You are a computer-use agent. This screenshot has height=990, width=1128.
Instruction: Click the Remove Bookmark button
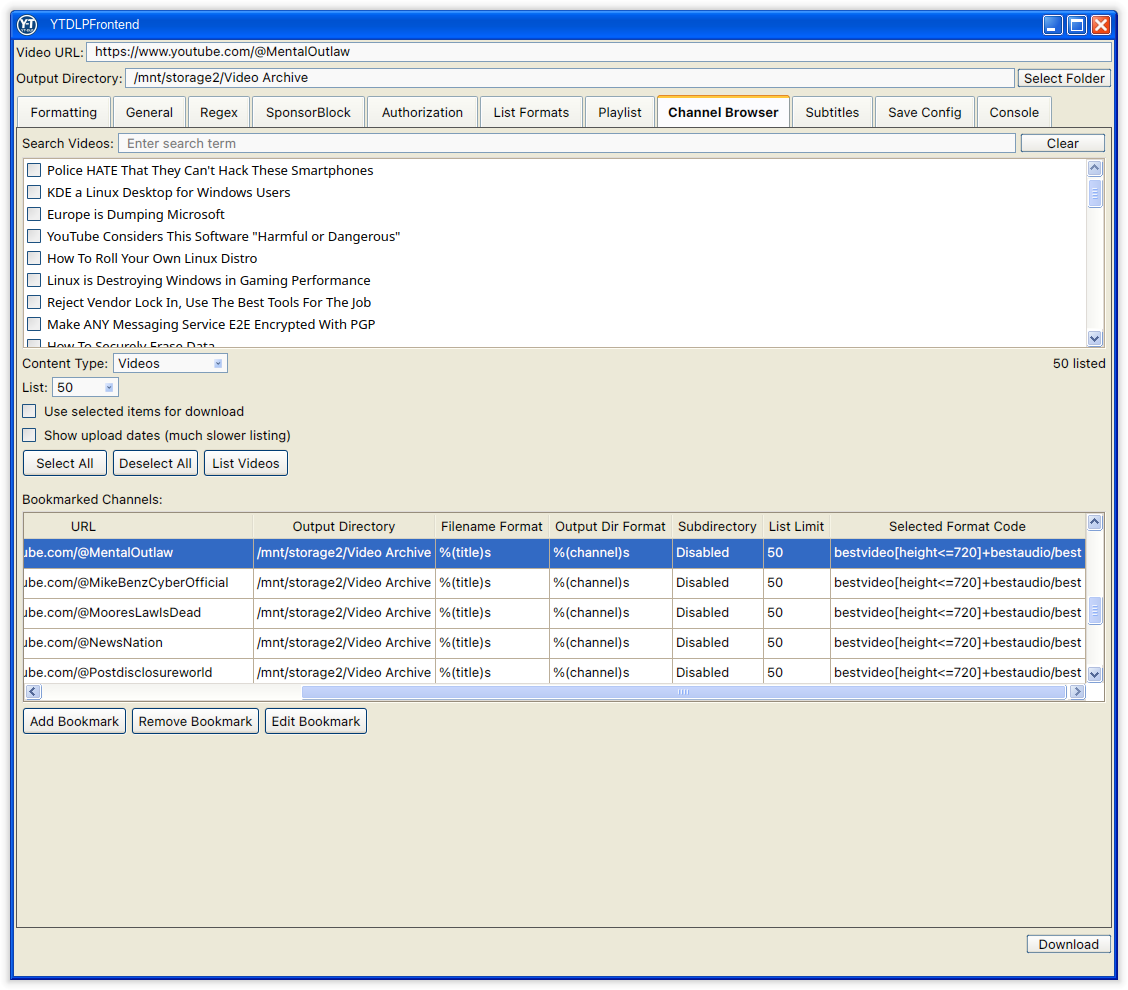tap(196, 721)
